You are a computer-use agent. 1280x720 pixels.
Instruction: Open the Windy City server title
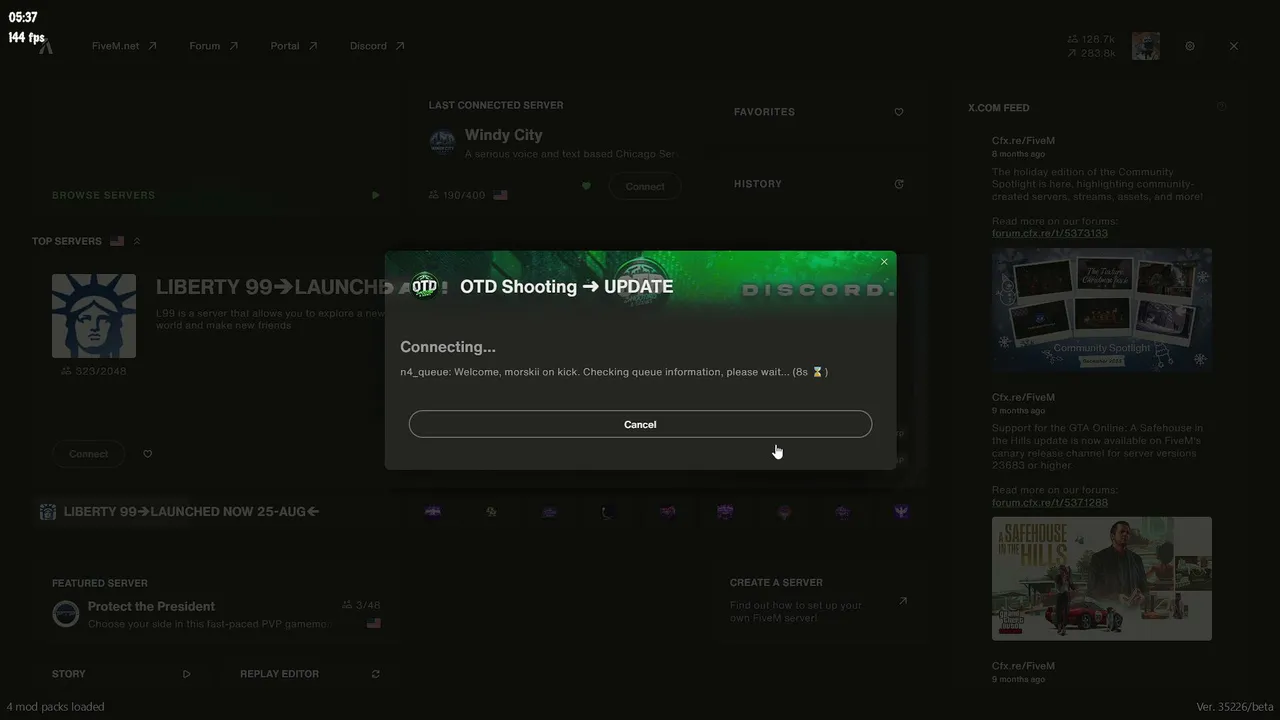(x=504, y=135)
